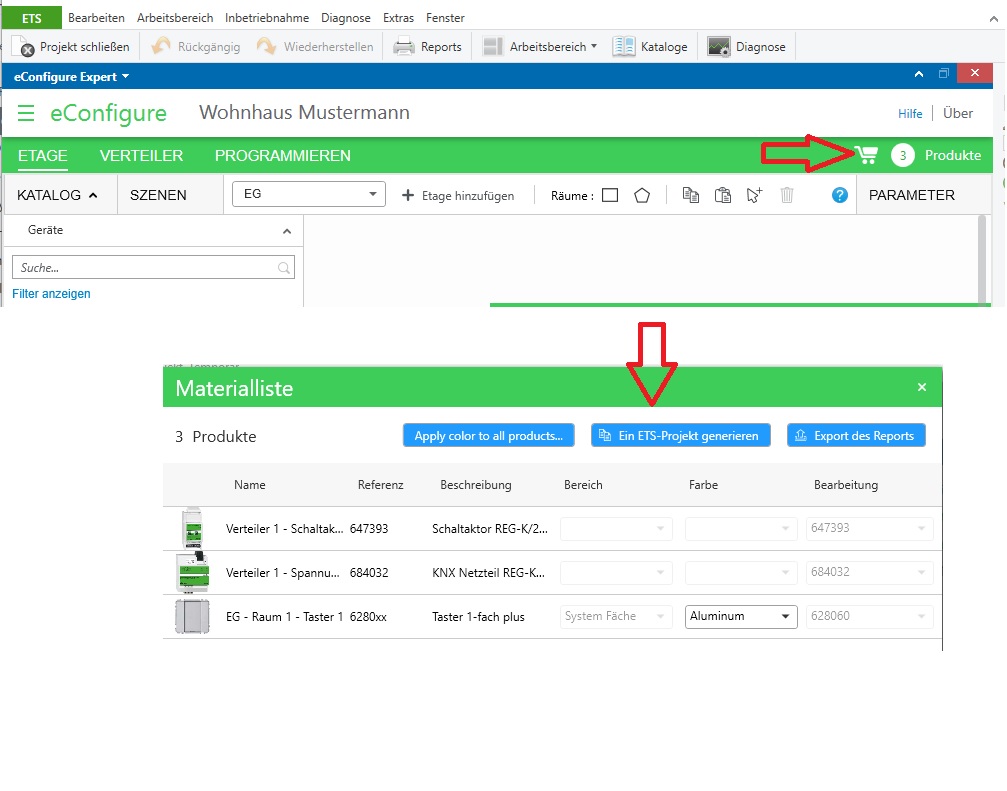Click Apply color to all products button
Image resolution: width=1007 pixels, height=791 pixels.
489,435
